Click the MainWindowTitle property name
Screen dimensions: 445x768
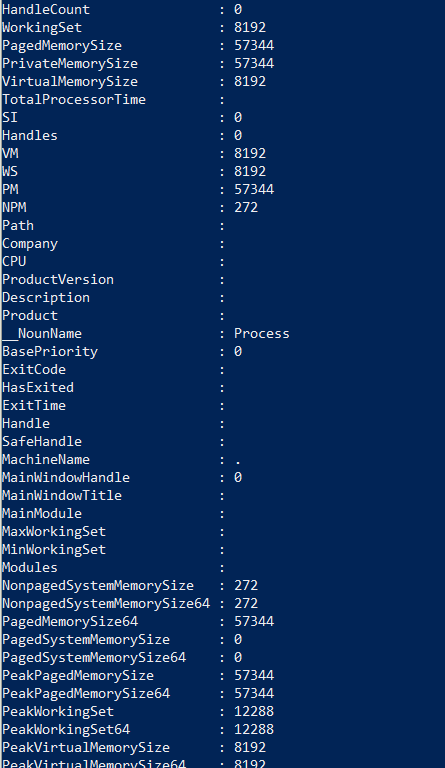point(62,495)
